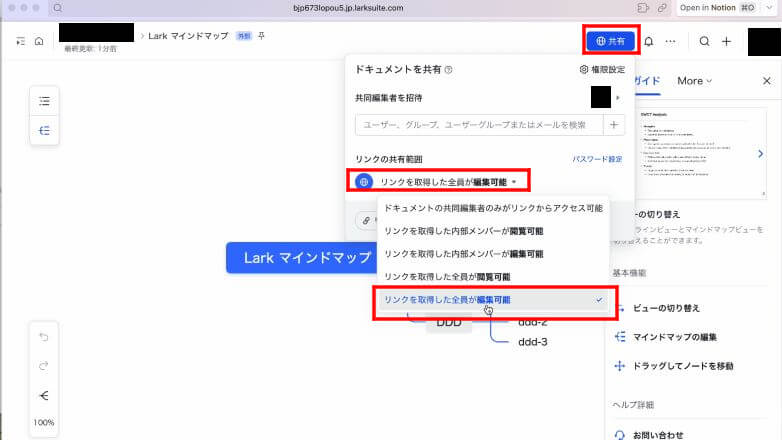Toggle the sidebar expand icon at top left
Screen dimensions: 782x440
[x=20, y=41]
